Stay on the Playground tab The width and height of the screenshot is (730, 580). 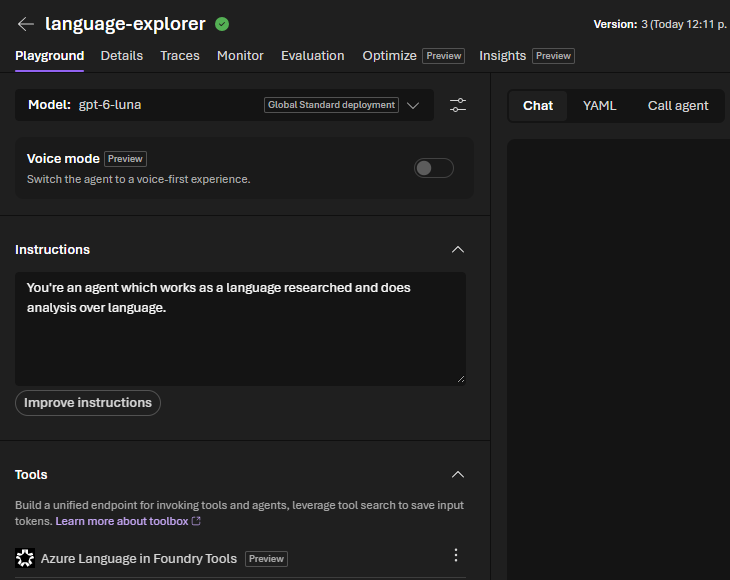click(x=49, y=56)
